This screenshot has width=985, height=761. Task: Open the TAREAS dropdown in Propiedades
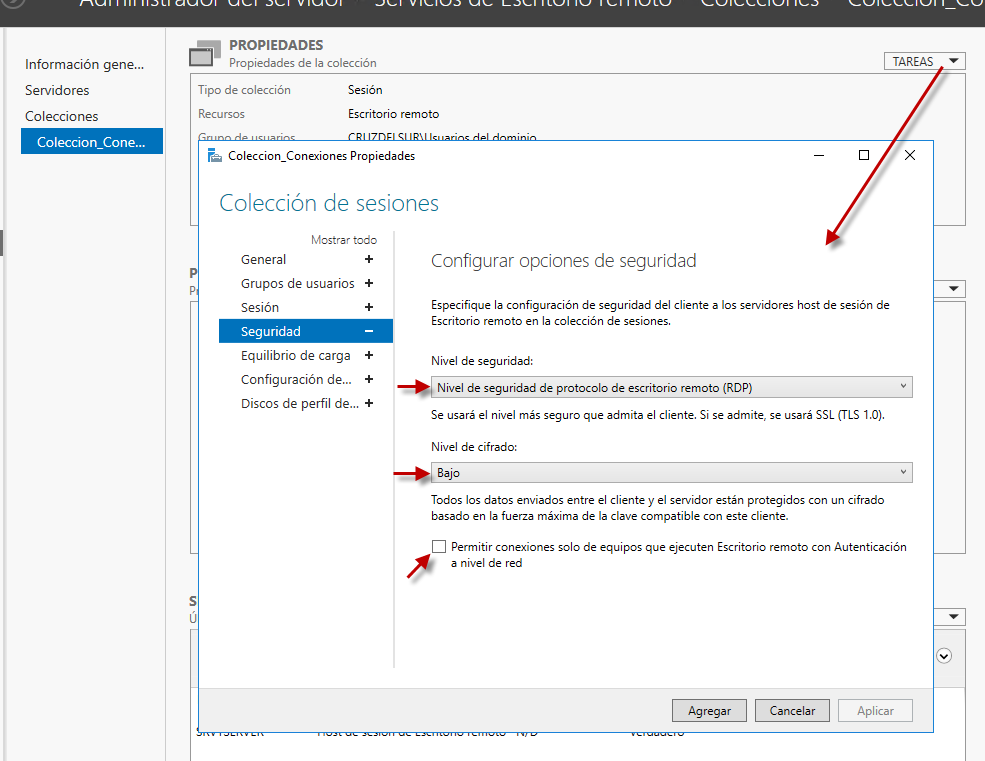924,61
